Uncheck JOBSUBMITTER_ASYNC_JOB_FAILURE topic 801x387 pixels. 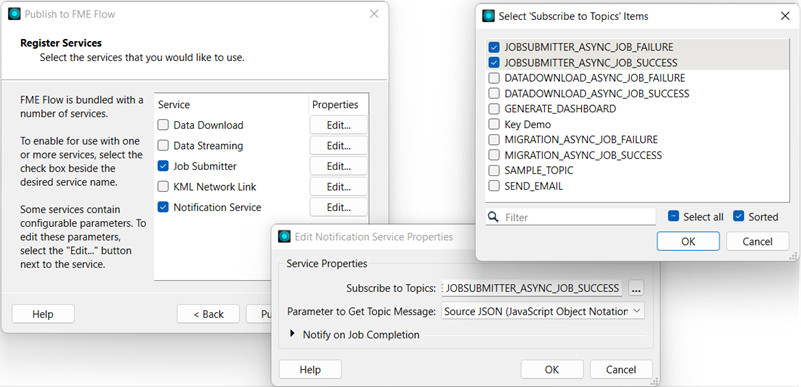coord(493,47)
